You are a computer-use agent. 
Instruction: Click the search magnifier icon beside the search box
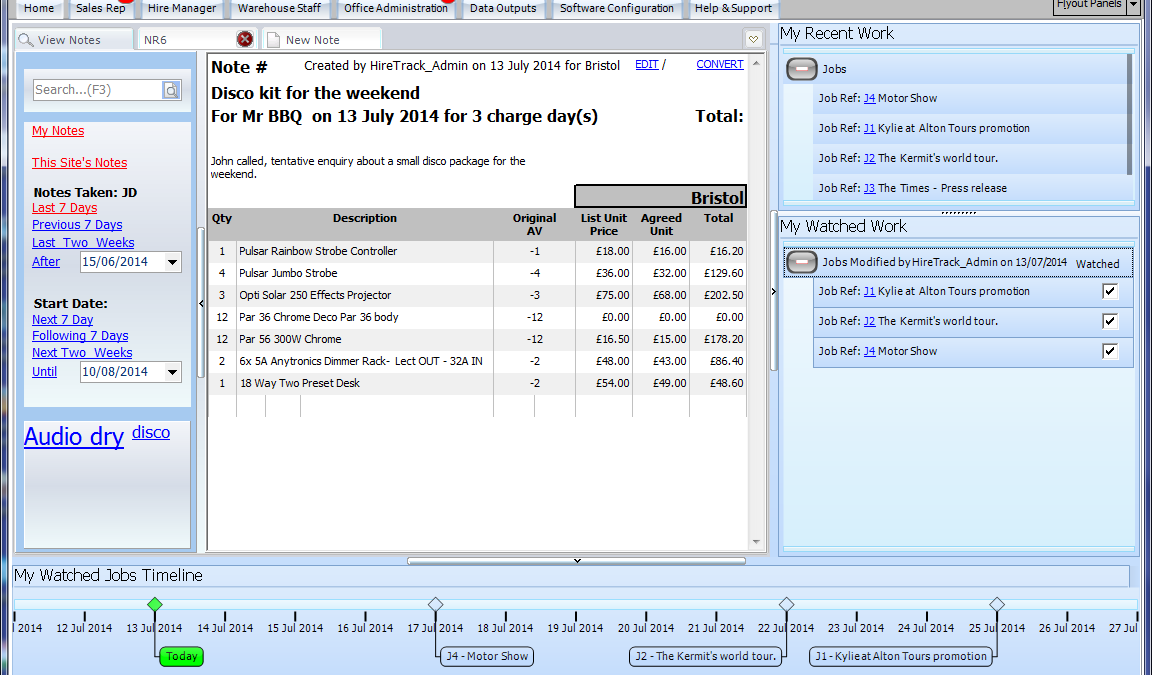click(x=171, y=90)
